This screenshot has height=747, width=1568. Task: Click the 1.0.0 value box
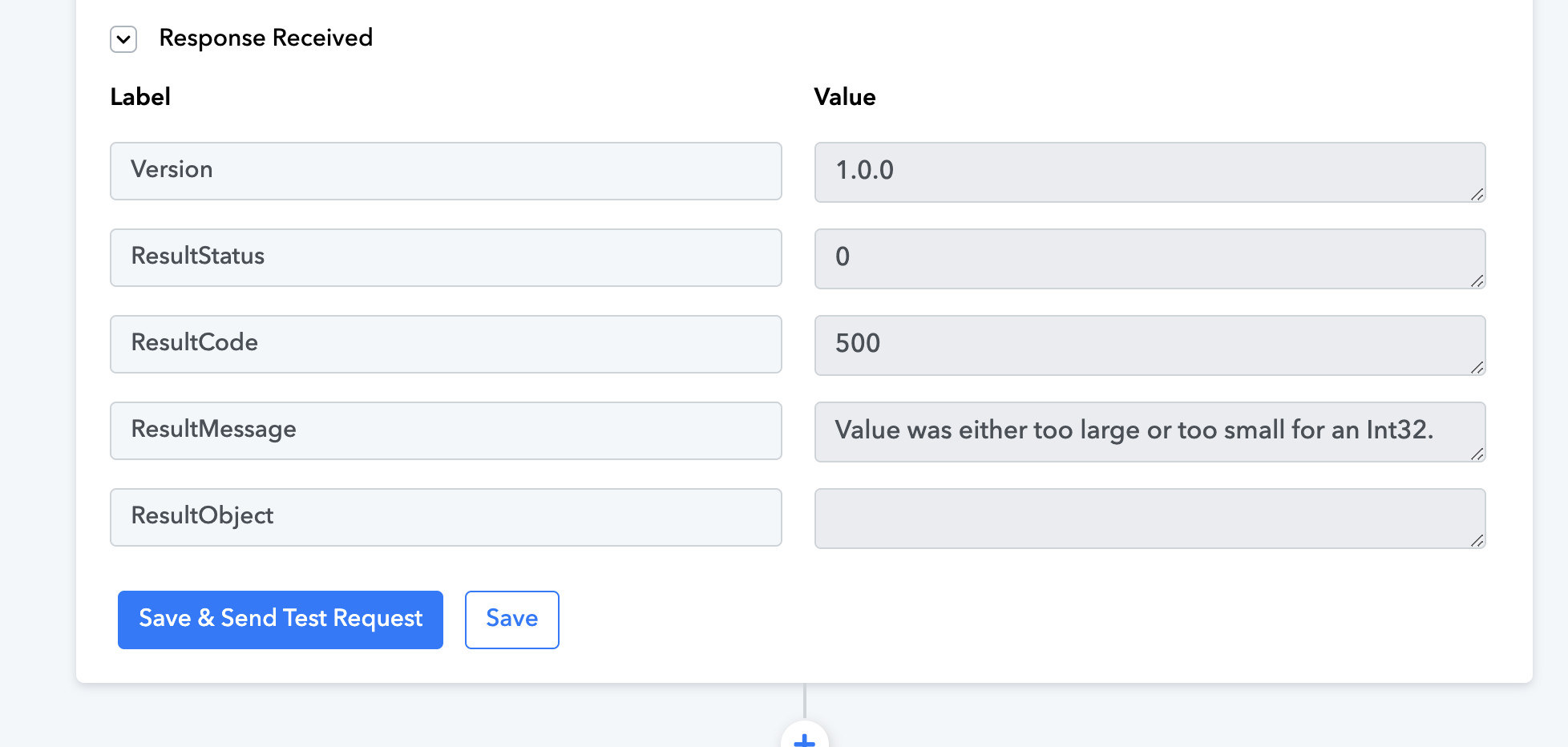[x=1150, y=172]
